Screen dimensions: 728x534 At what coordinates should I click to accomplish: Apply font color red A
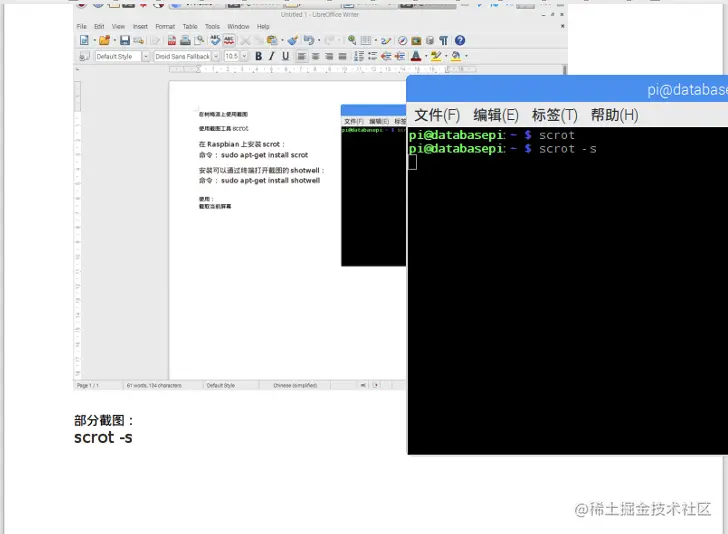416,56
